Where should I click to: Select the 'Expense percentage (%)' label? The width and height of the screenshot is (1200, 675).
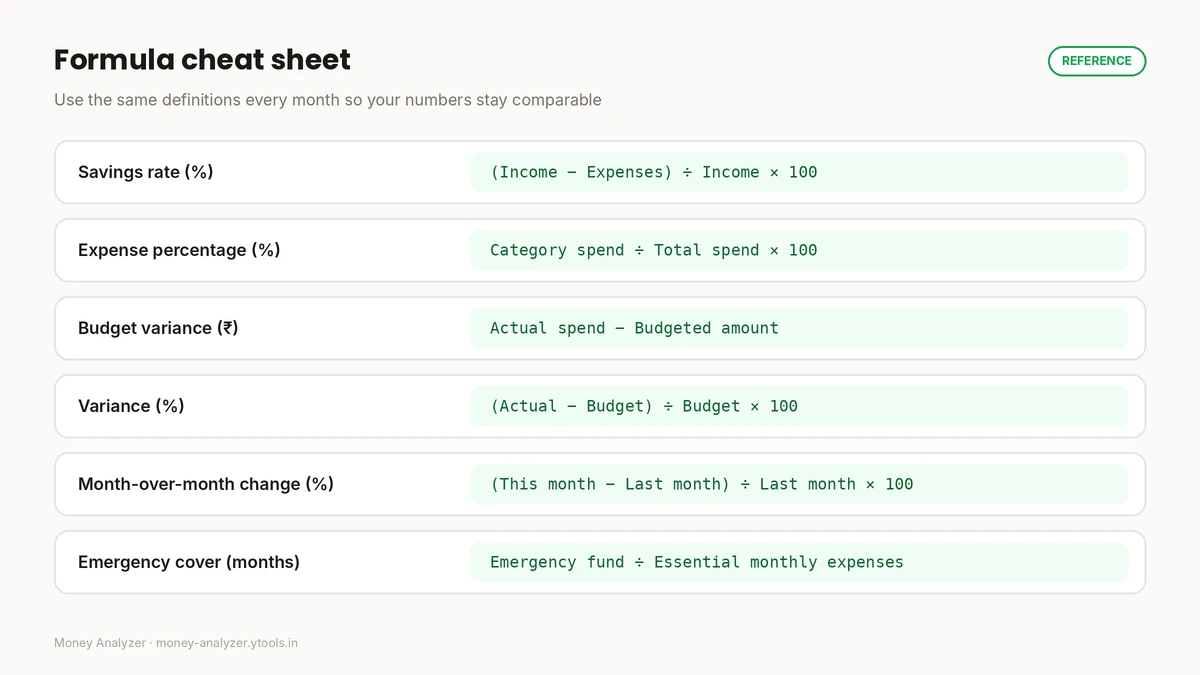(179, 250)
